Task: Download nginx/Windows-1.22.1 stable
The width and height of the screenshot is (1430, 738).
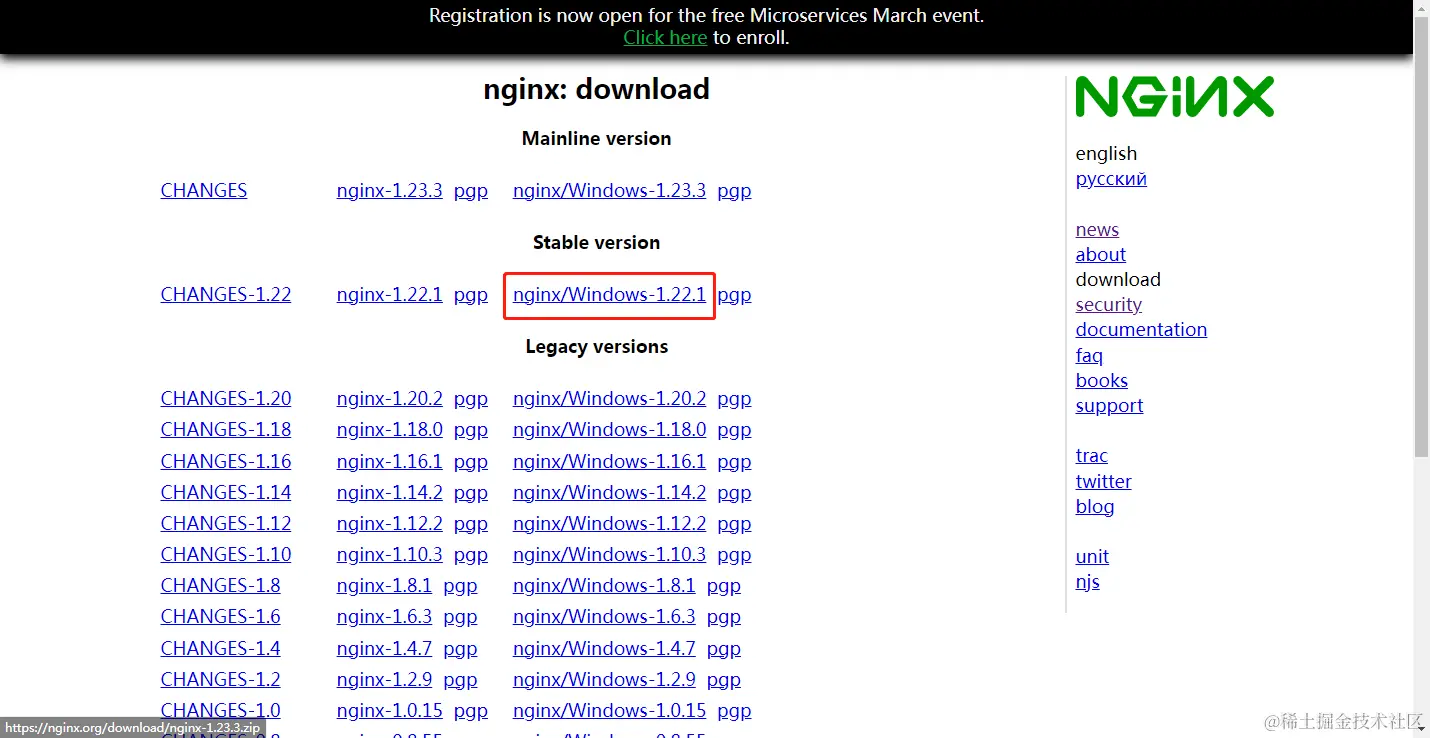Action: coord(609,295)
